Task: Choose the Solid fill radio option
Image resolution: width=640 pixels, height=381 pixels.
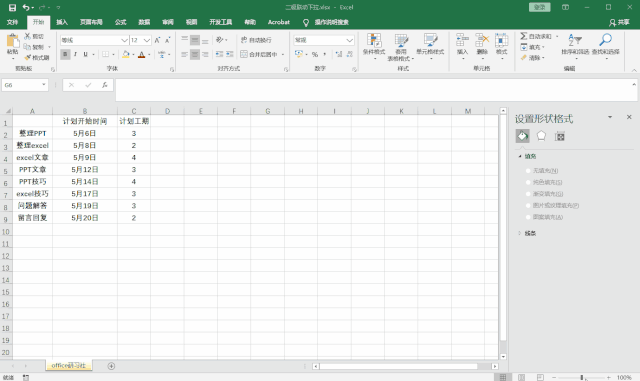Action: [x=528, y=182]
